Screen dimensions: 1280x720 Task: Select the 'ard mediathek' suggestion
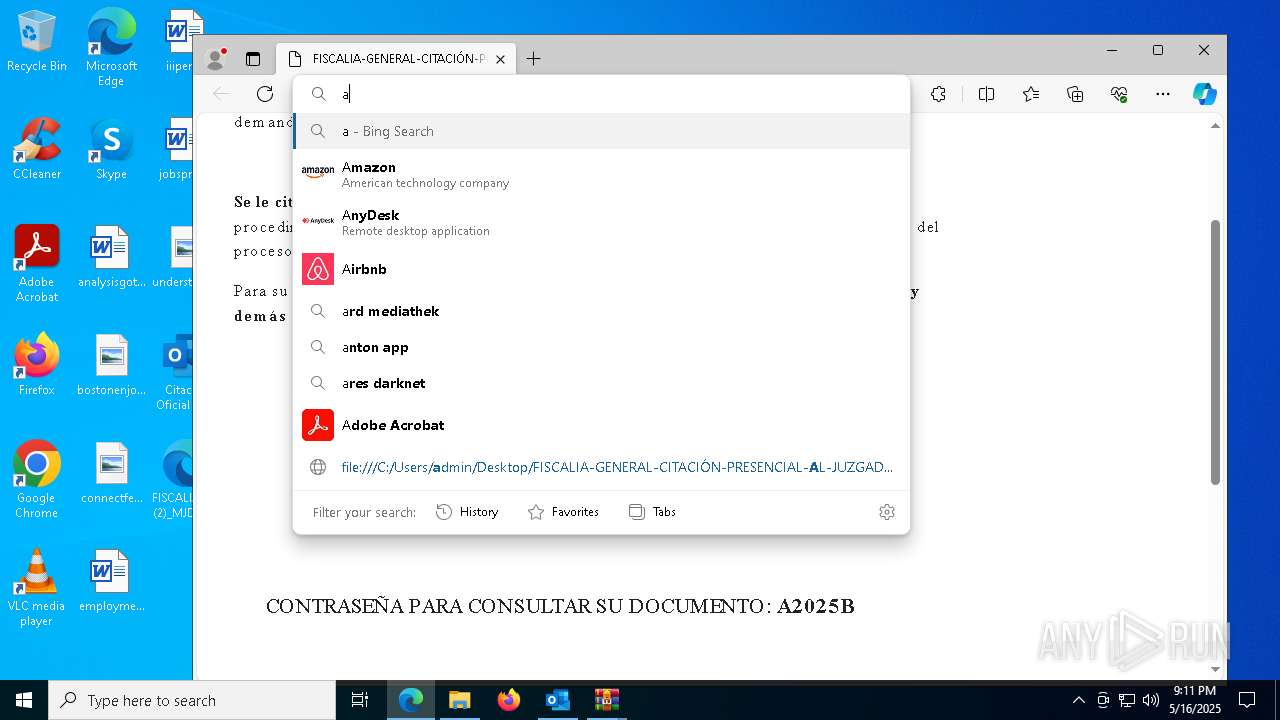tap(601, 311)
